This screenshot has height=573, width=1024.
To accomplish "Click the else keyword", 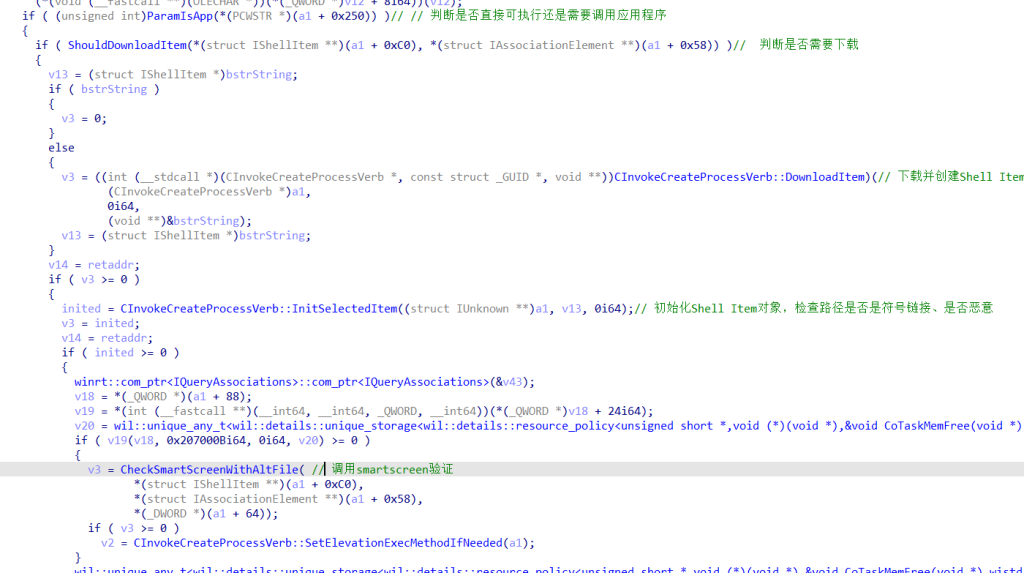I will point(61,147).
